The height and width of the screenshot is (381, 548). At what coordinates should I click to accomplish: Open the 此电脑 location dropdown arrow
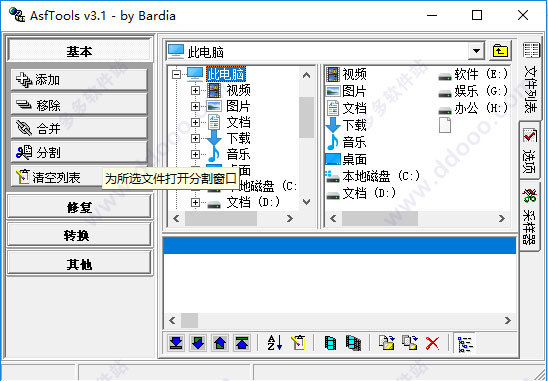(476, 51)
